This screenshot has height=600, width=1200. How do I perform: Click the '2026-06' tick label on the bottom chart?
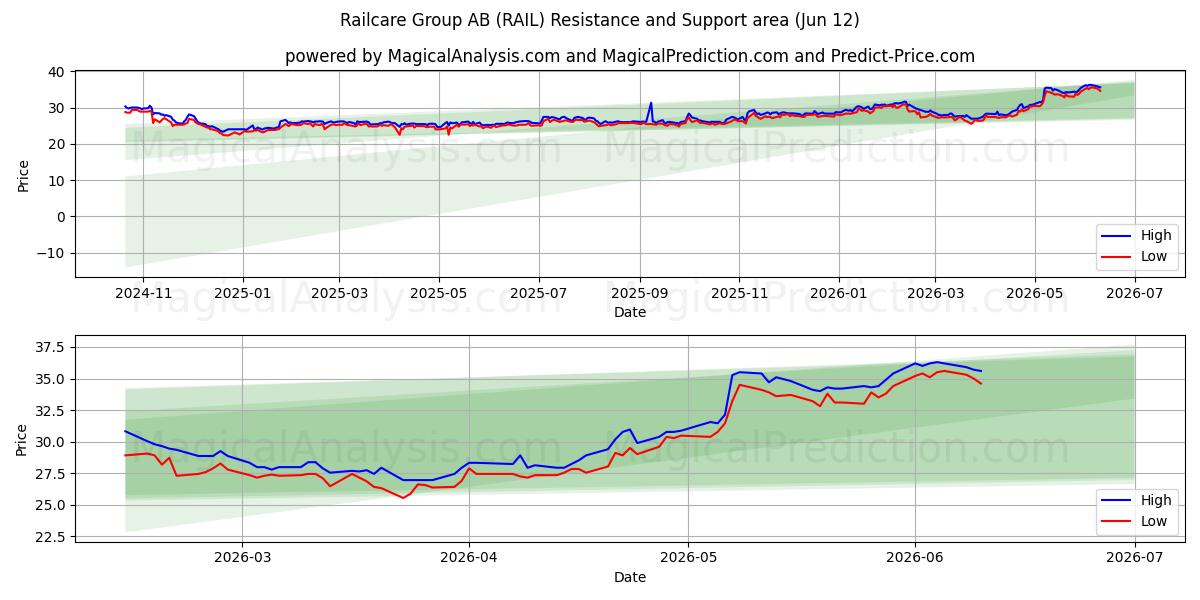tap(915, 557)
